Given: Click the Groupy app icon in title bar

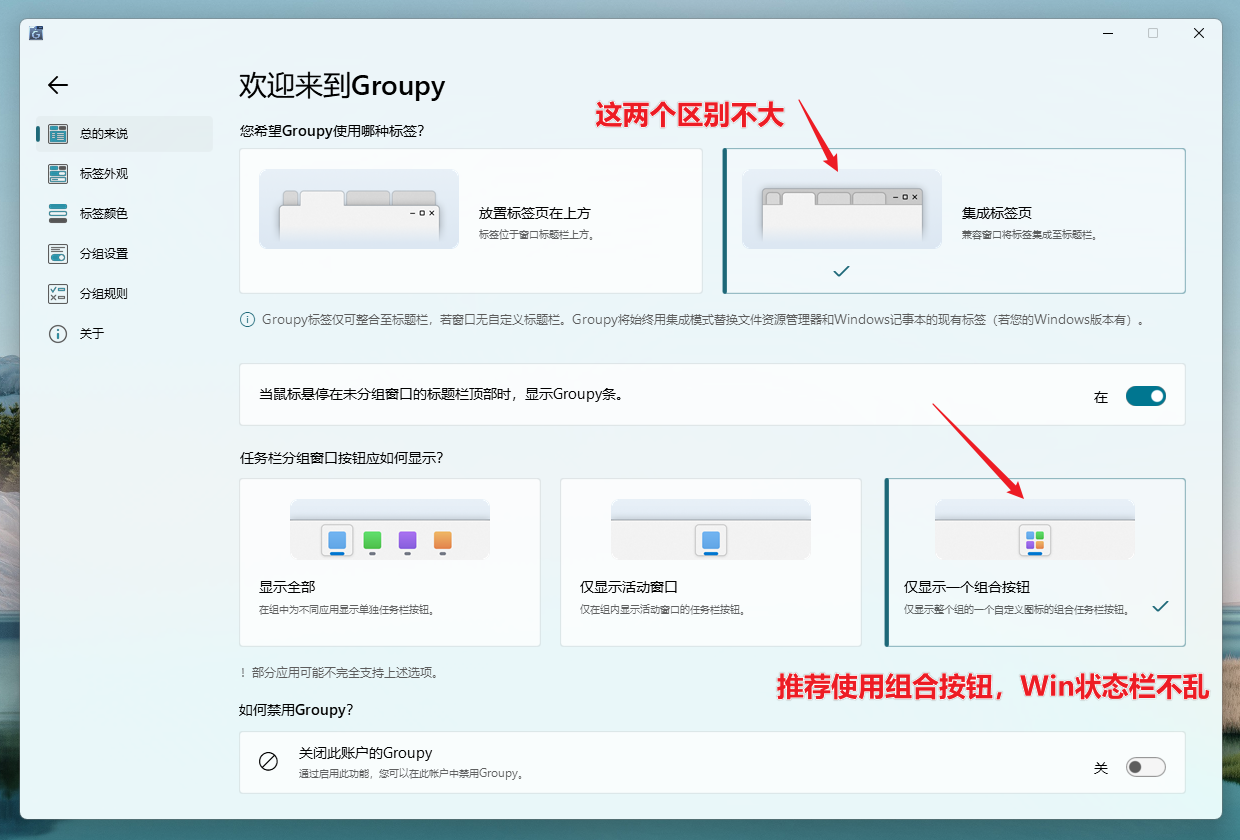Looking at the screenshot, I should tap(36, 33).
